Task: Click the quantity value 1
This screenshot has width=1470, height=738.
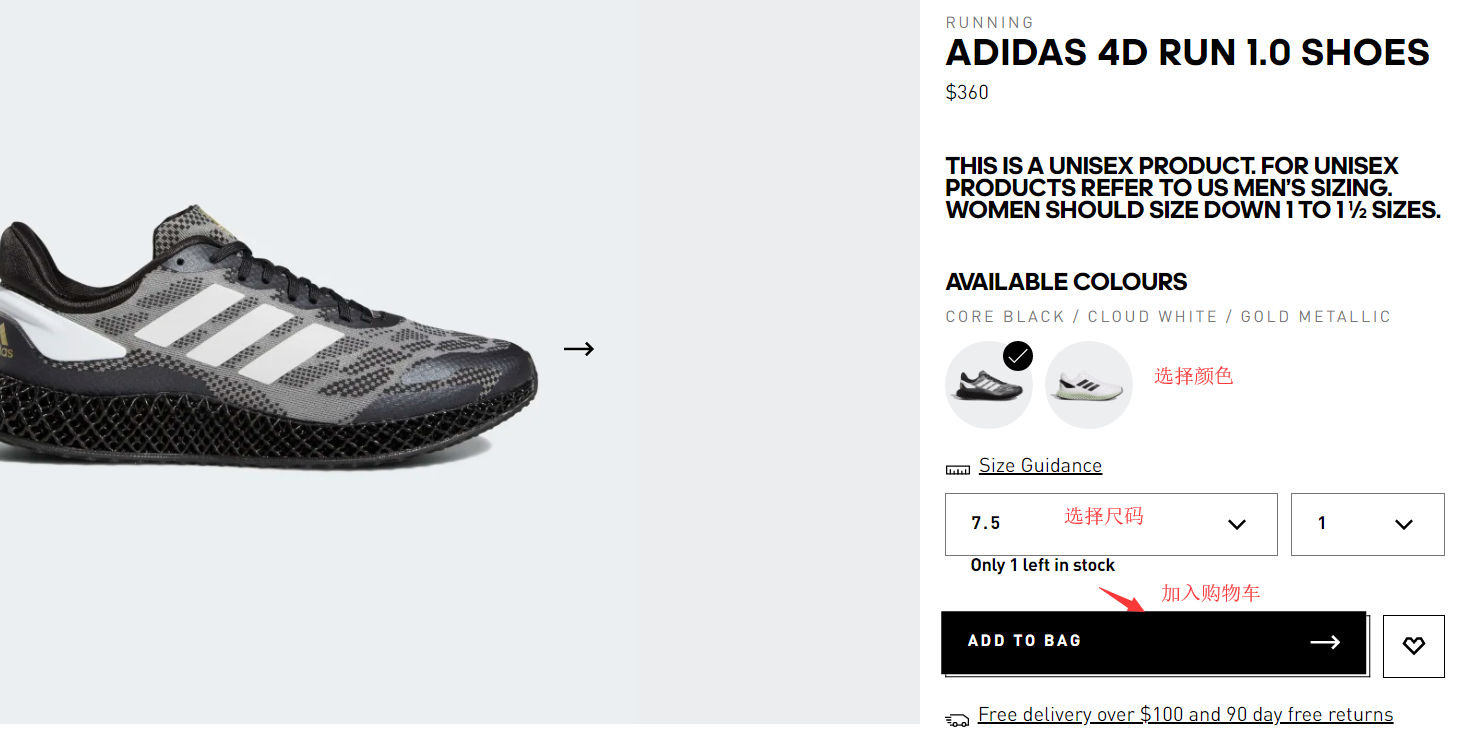Action: (x=1322, y=523)
